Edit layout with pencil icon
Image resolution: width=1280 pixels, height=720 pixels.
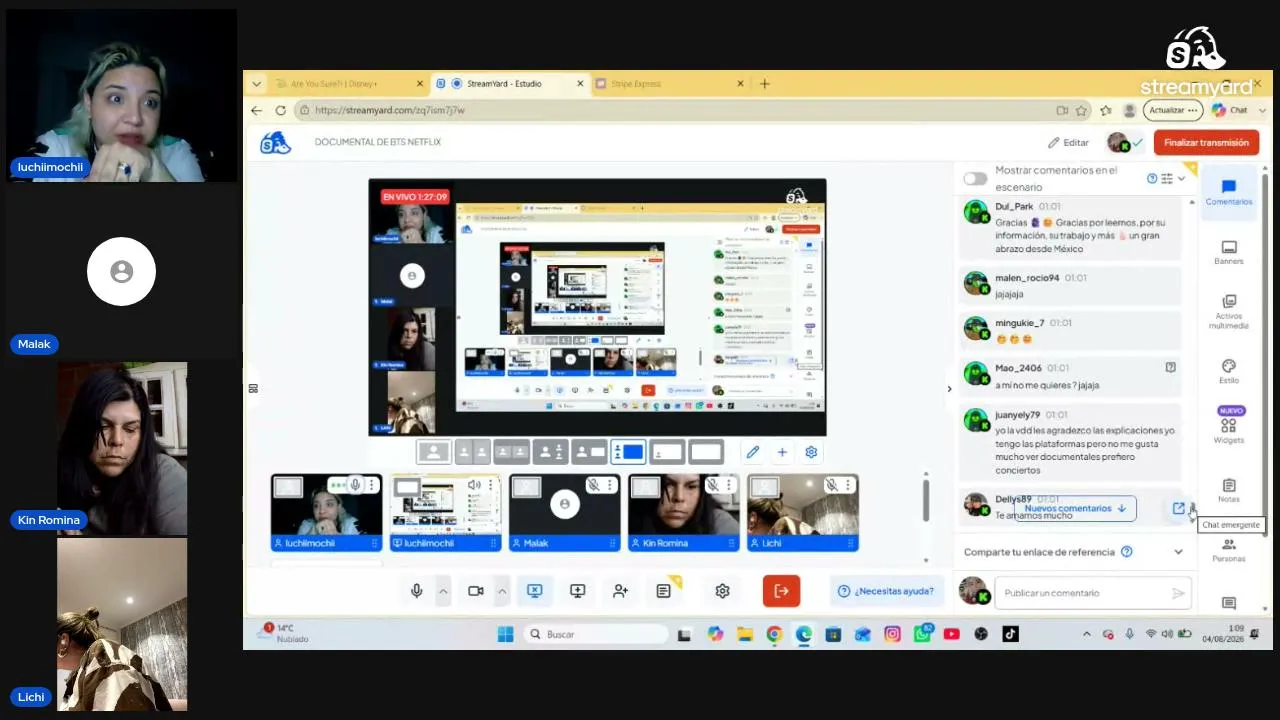753,452
